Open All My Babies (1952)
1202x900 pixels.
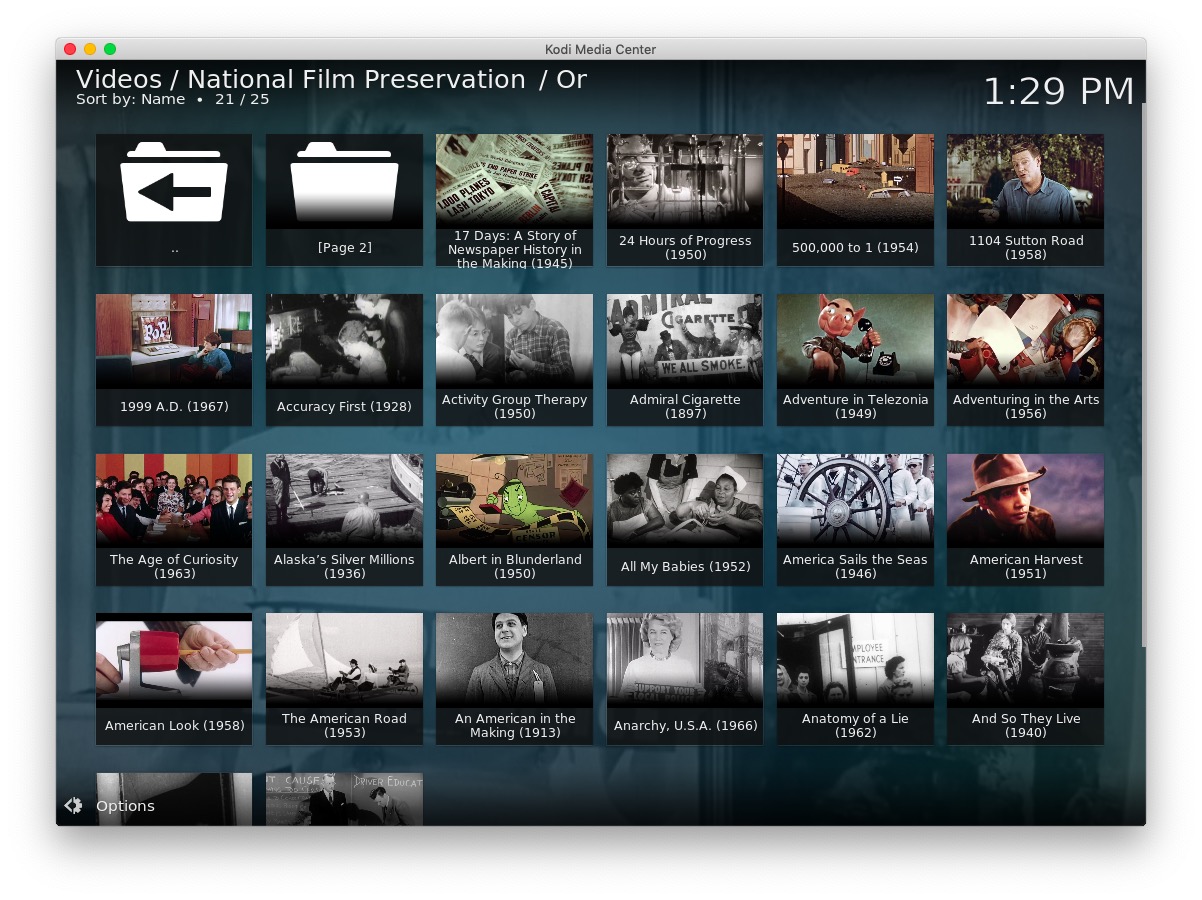(684, 519)
